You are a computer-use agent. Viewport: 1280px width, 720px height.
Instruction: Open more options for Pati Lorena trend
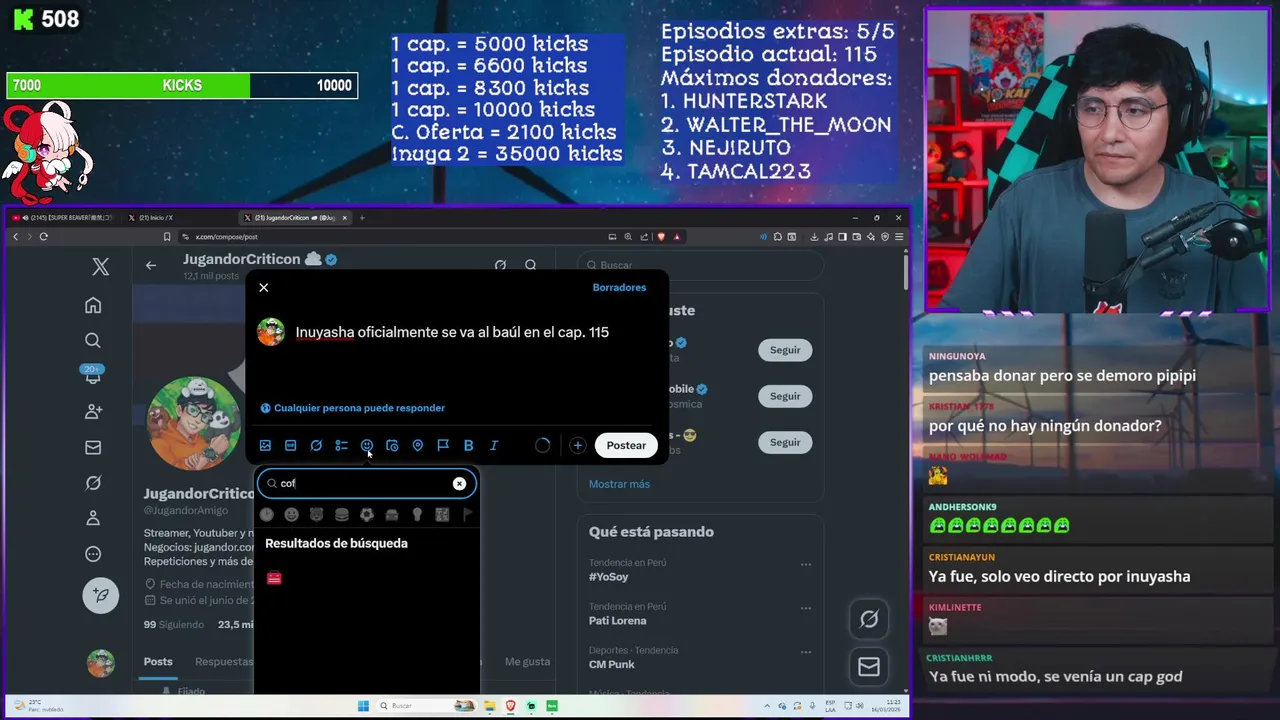coord(805,608)
